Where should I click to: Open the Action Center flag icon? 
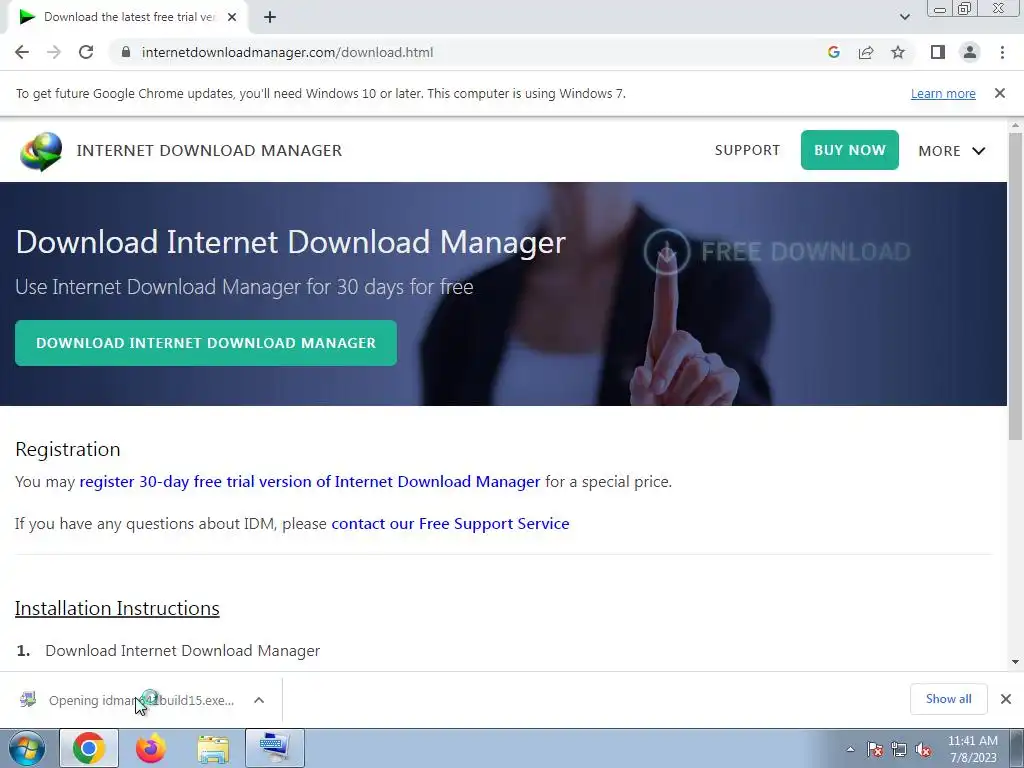[x=875, y=749]
